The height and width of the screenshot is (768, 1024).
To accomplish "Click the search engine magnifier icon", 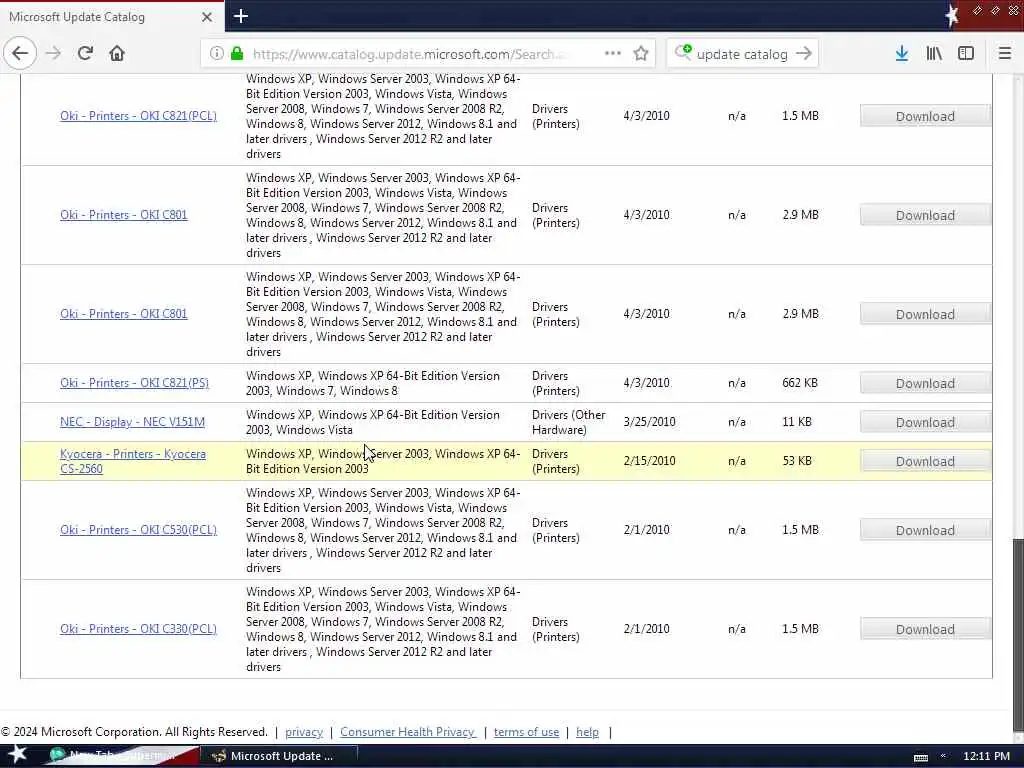I will point(683,53).
